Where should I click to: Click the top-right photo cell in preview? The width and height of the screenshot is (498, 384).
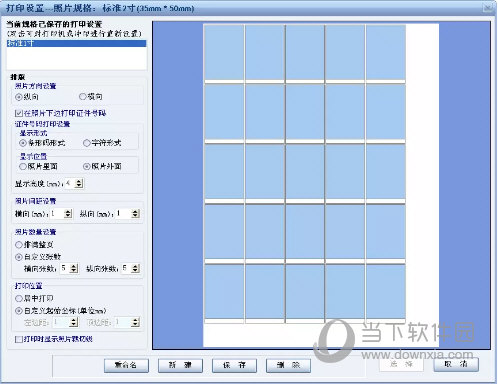[x=386, y=52]
